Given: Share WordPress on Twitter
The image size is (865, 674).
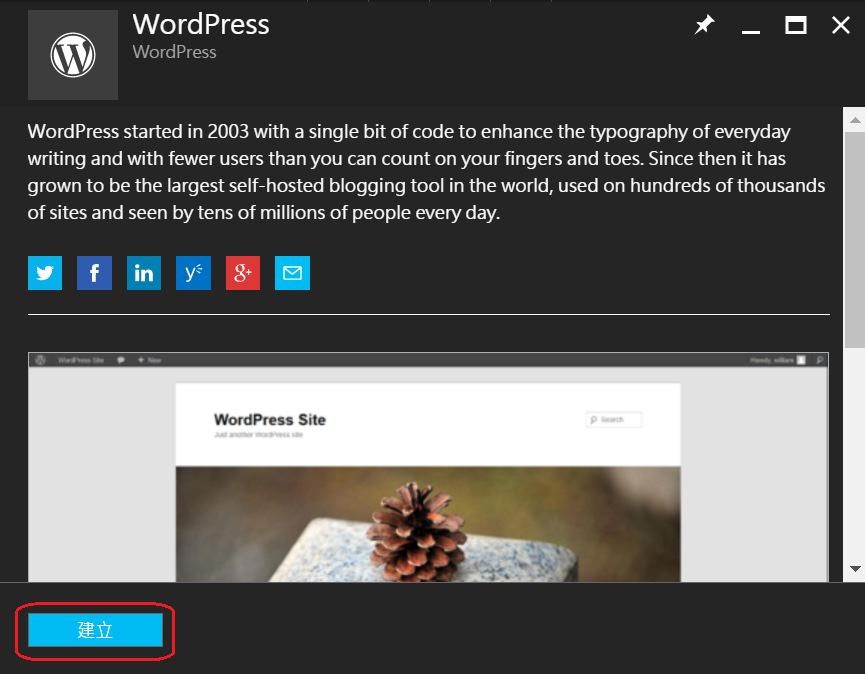Looking at the screenshot, I should (45, 272).
